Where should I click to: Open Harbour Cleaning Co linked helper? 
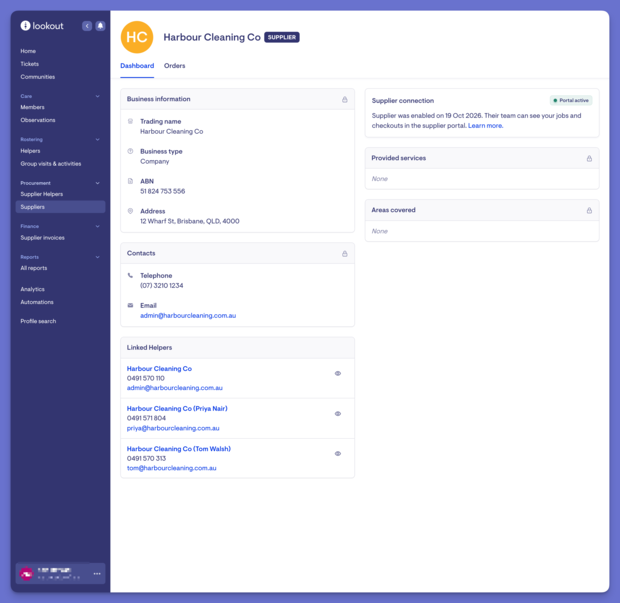click(x=159, y=369)
